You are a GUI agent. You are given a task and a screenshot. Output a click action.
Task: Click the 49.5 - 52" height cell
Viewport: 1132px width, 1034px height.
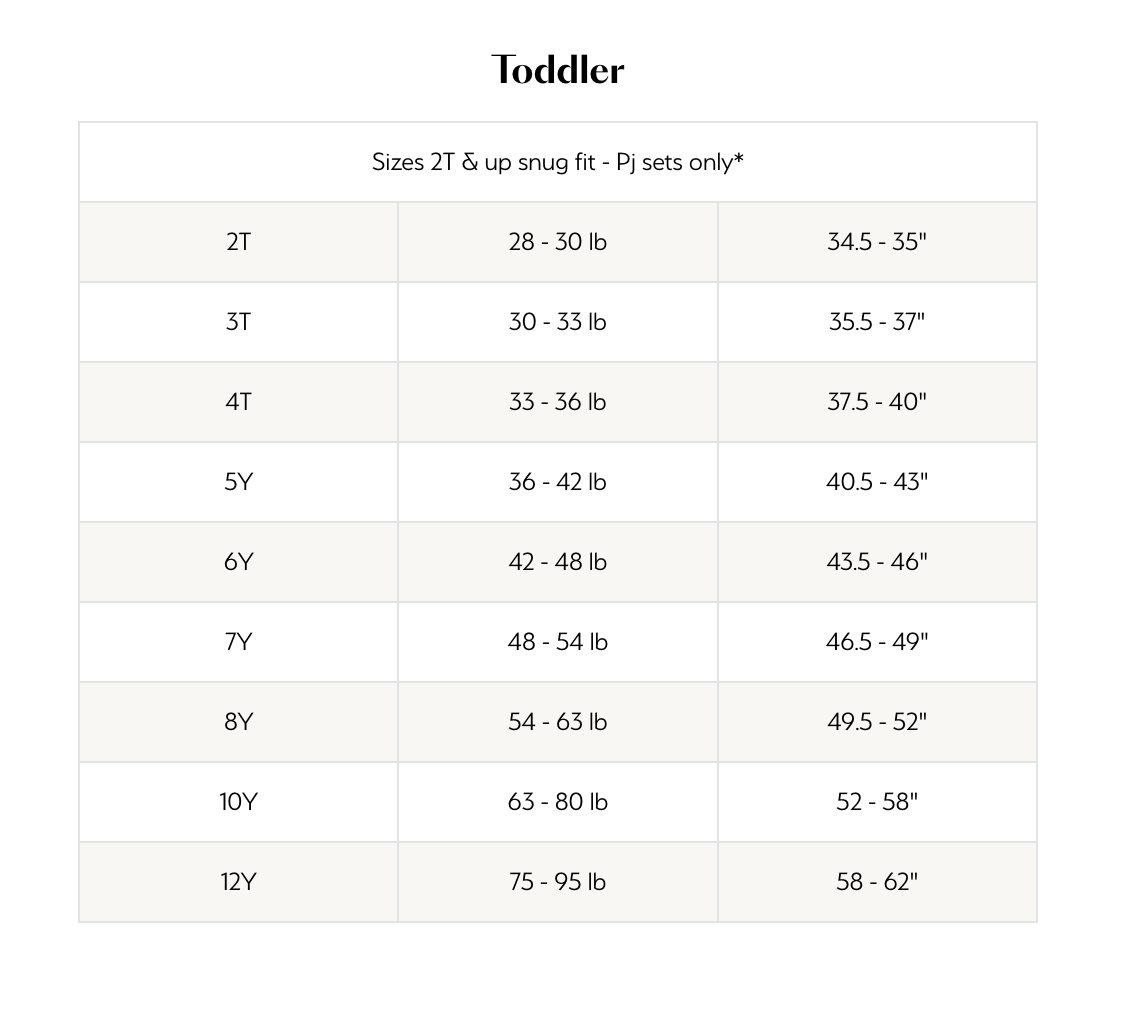pos(877,722)
